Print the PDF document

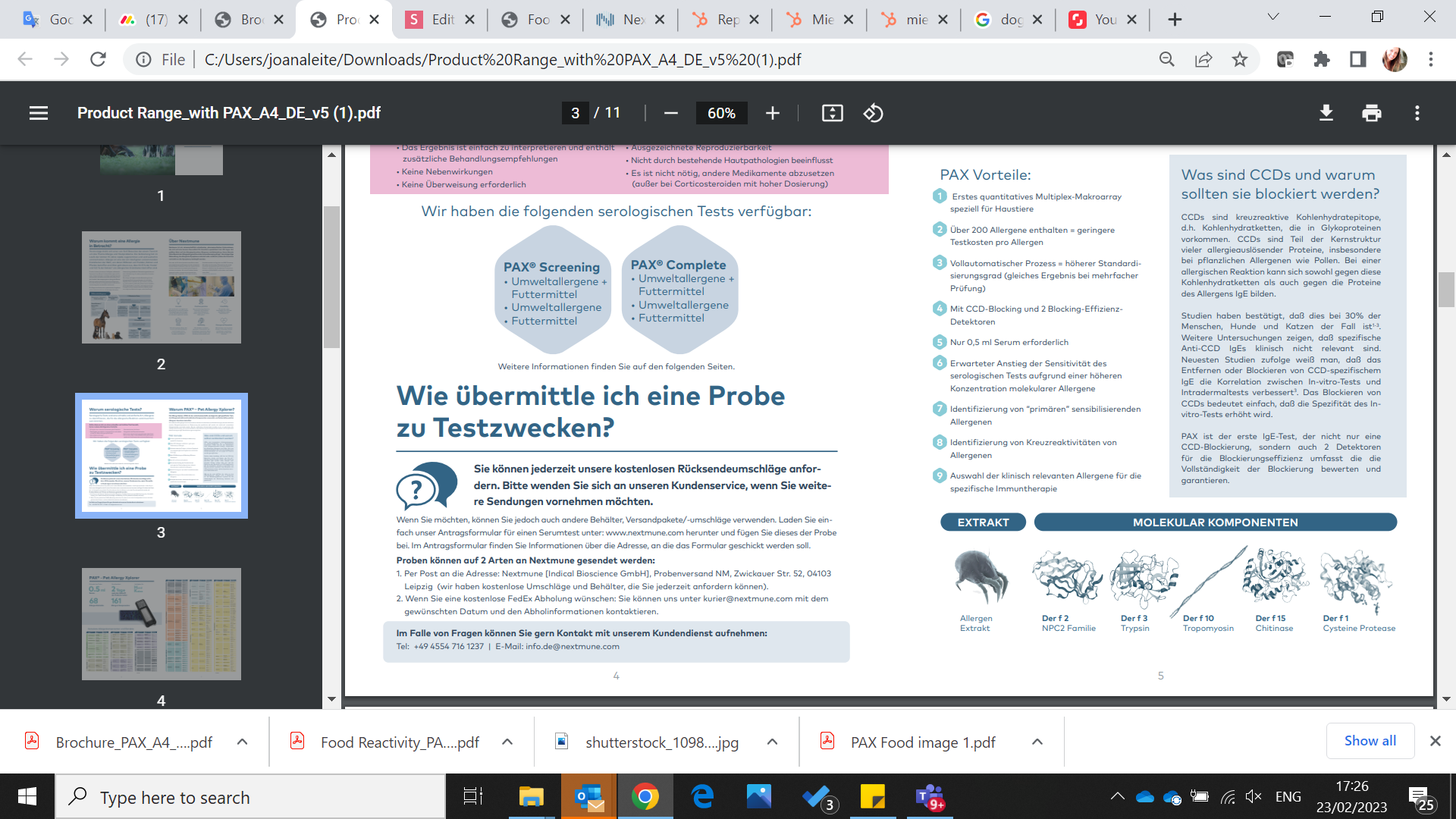[x=1371, y=113]
